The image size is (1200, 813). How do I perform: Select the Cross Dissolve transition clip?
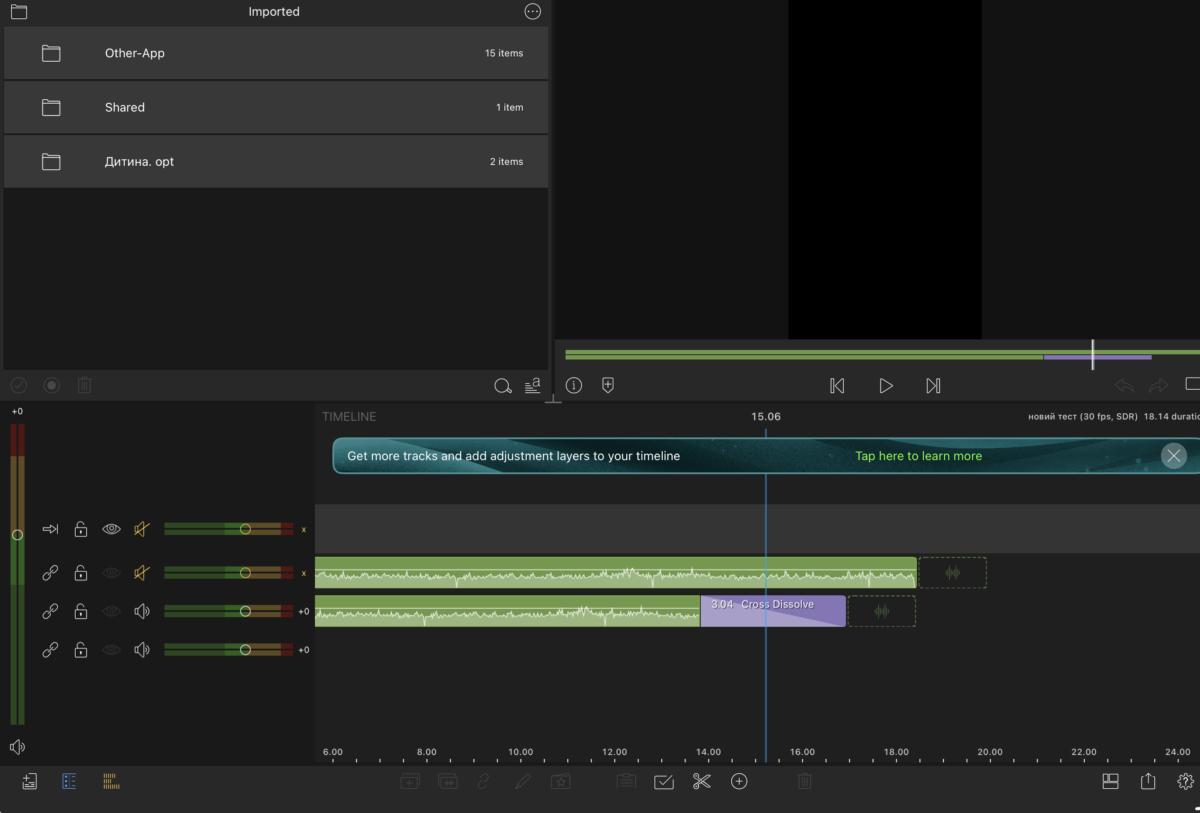pyautogui.click(x=773, y=611)
